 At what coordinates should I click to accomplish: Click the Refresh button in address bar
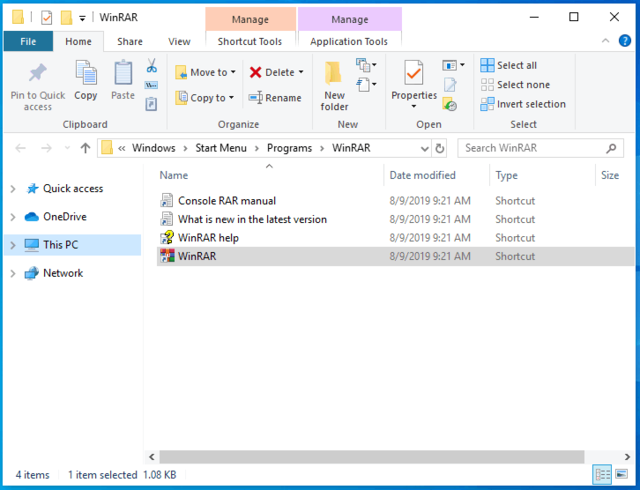[x=439, y=148]
